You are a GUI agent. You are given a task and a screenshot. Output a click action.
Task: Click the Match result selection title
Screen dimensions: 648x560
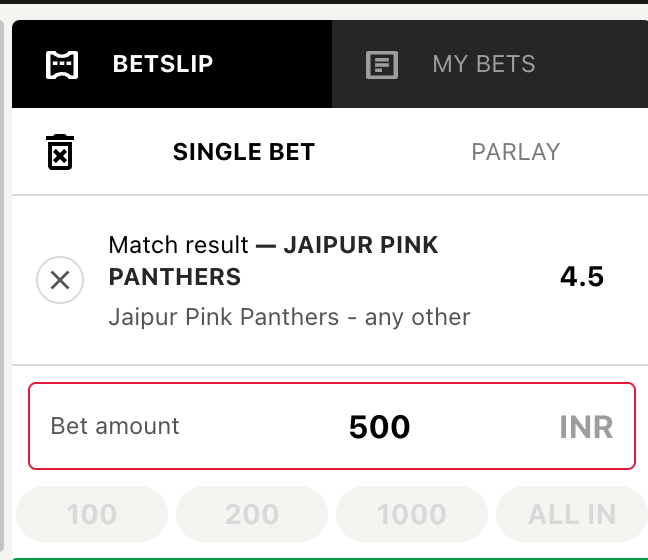click(x=273, y=260)
